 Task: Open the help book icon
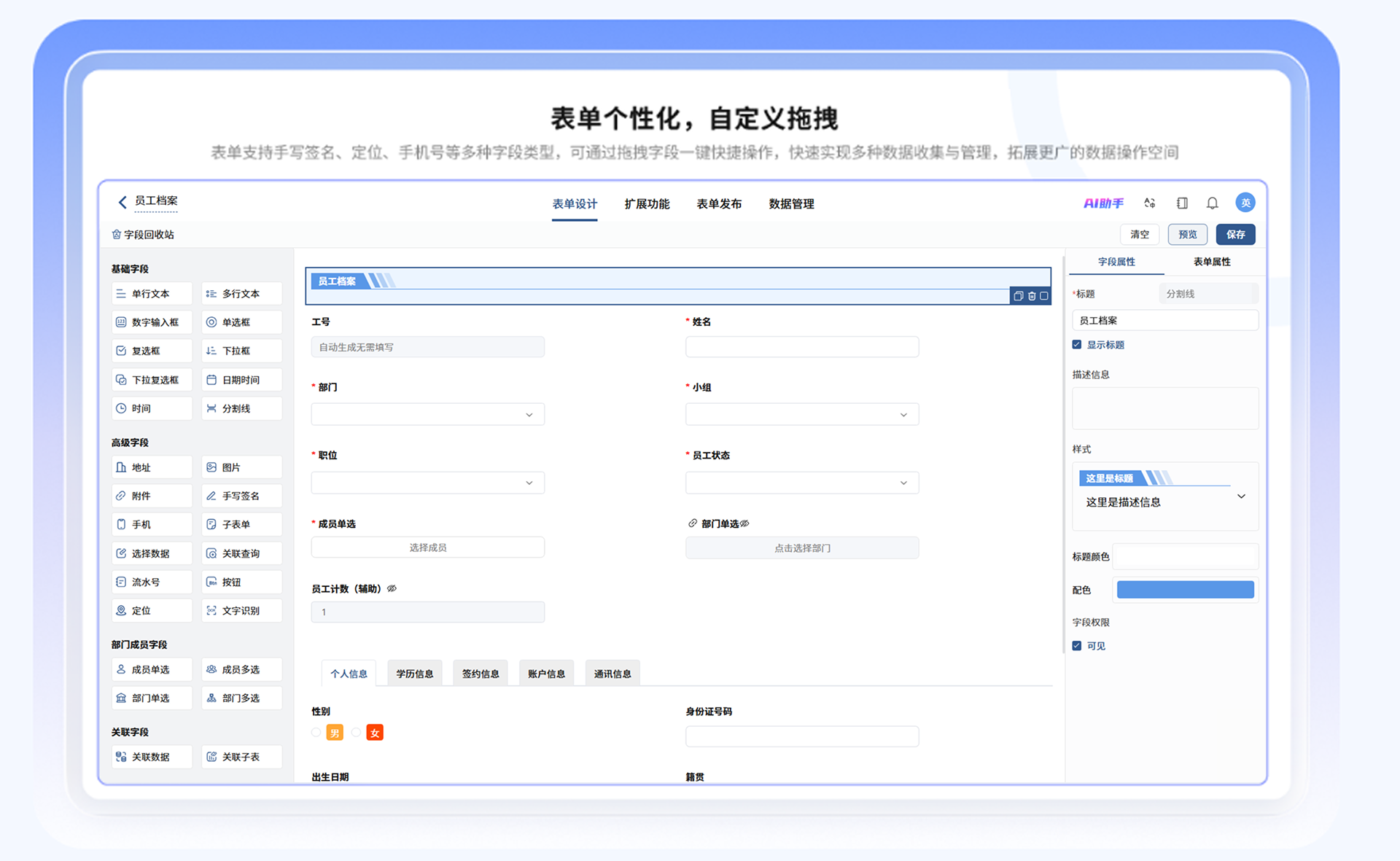coord(1182,203)
